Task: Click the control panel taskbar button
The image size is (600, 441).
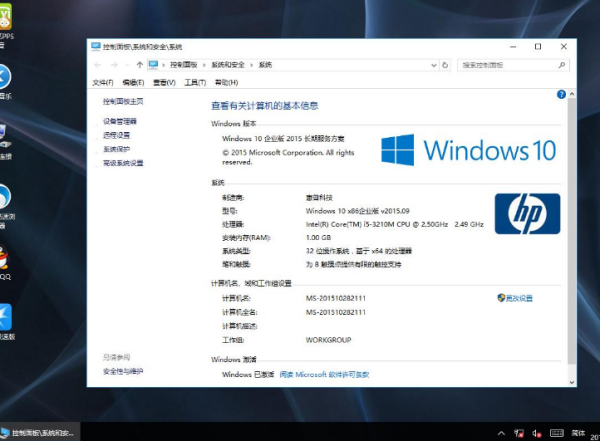Action: (x=40, y=433)
